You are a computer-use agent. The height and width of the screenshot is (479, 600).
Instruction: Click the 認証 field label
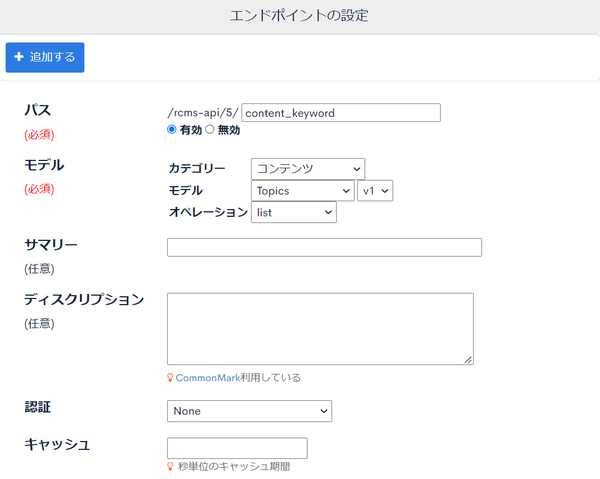point(38,407)
